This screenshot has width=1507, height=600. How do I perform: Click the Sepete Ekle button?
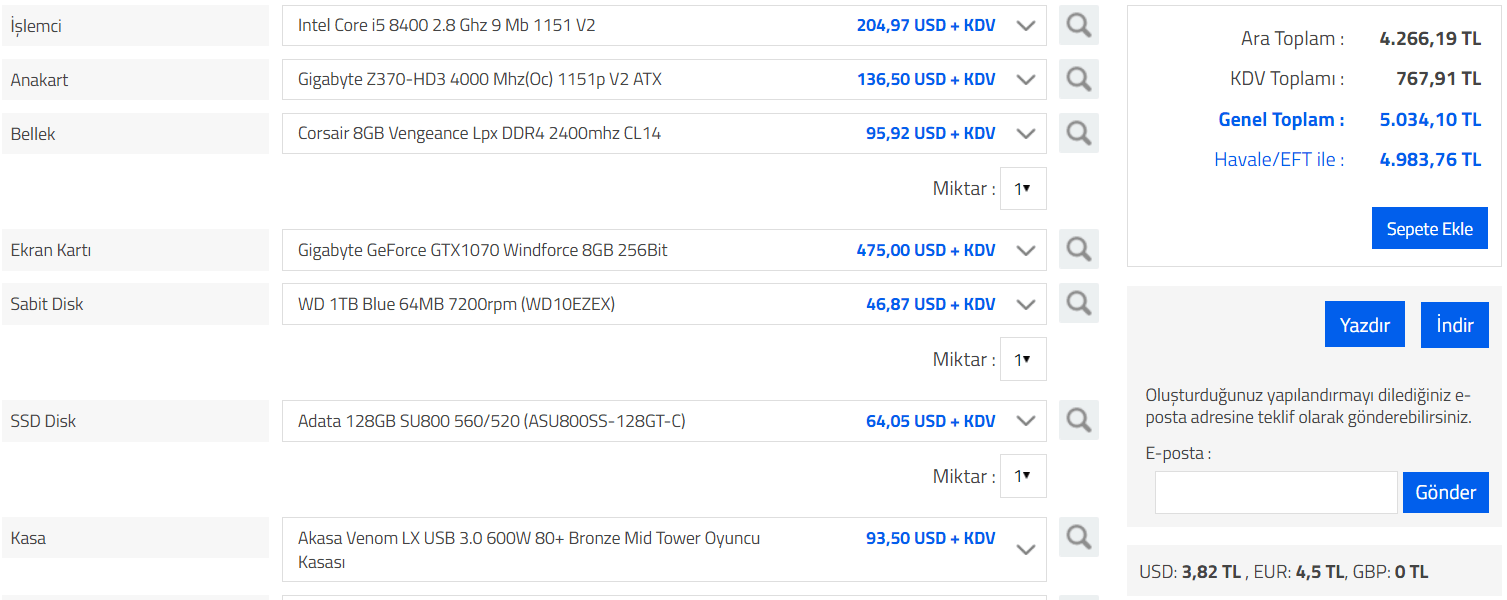pos(1429,229)
